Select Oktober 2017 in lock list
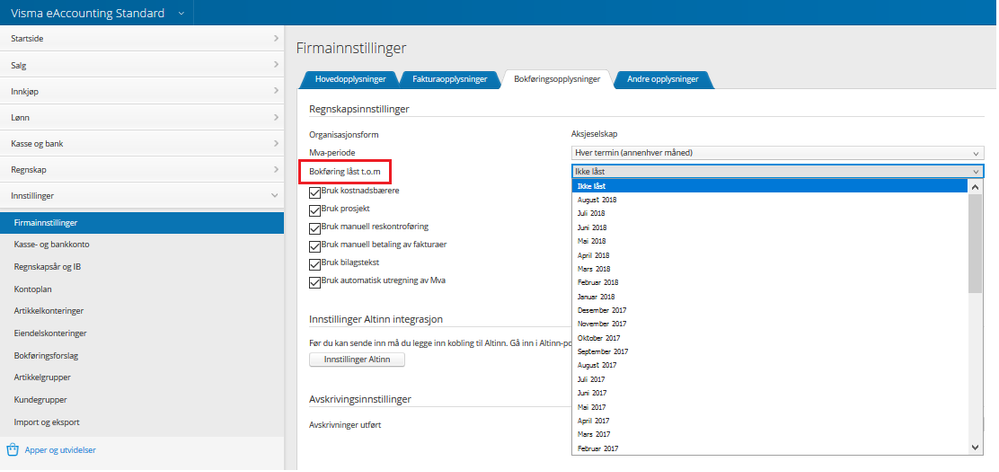The image size is (999, 472). pyautogui.click(x=770, y=338)
